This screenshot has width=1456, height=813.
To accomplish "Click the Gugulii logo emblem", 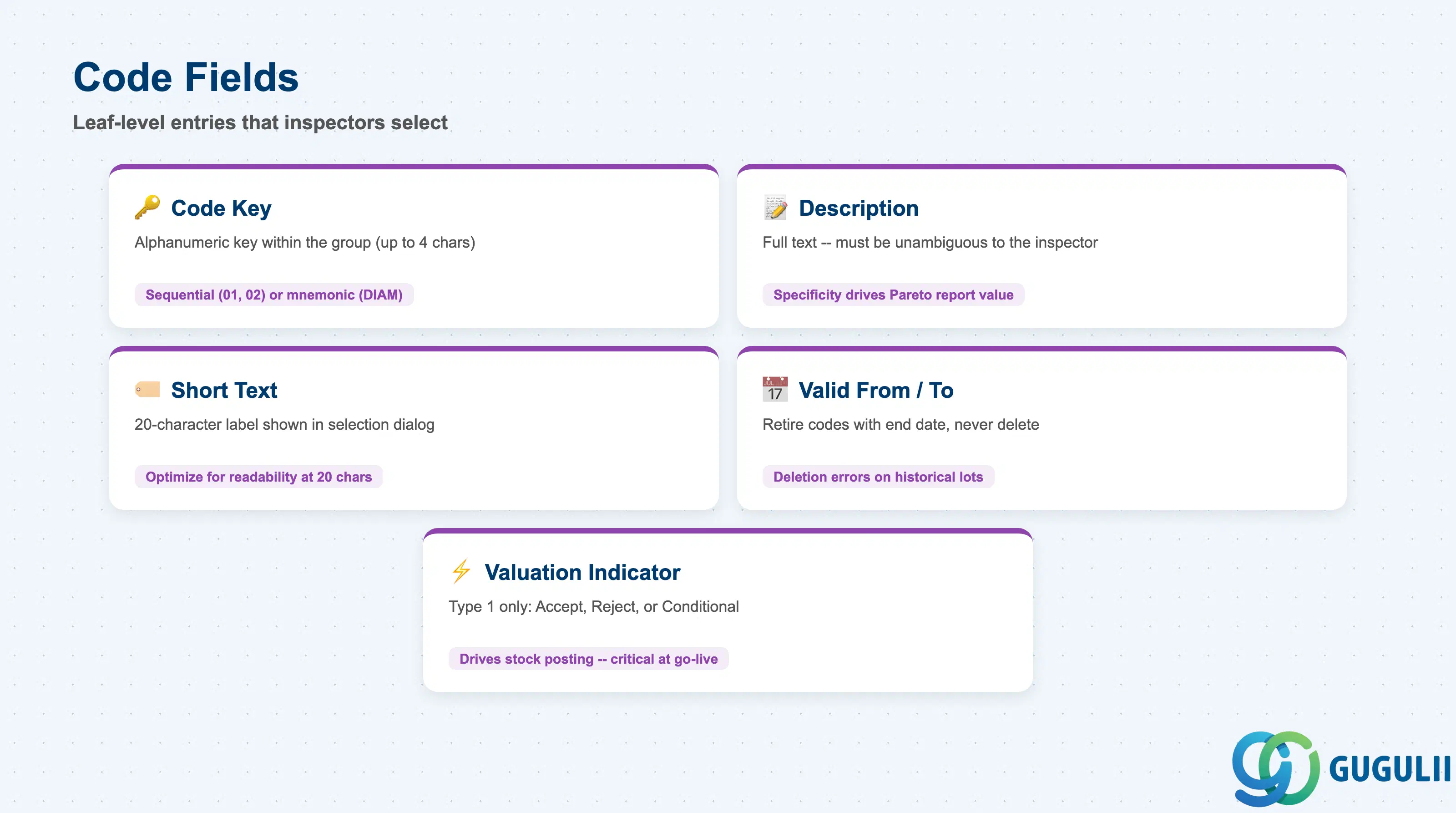I will pyautogui.click(x=1276, y=768).
